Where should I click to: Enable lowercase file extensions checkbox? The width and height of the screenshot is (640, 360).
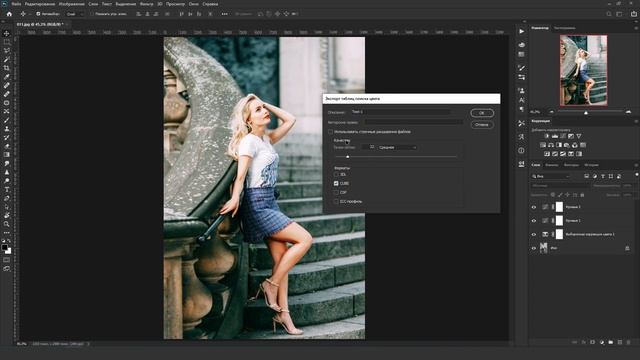pyautogui.click(x=331, y=132)
